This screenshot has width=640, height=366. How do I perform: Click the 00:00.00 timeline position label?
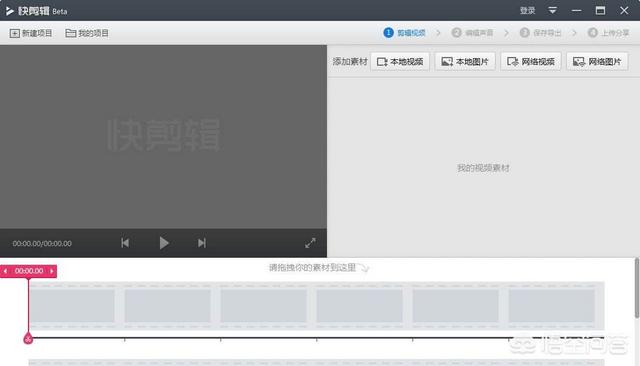29,271
